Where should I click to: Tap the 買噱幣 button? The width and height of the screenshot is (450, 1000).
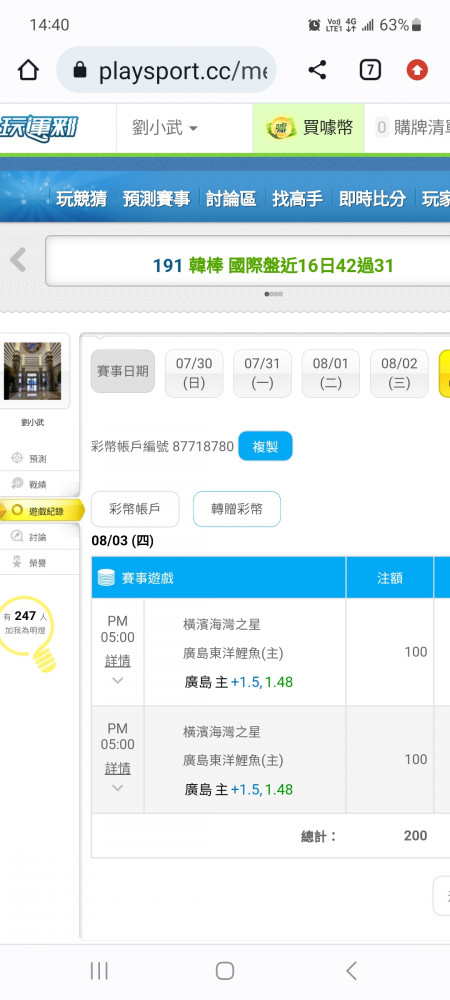click(308, 128)
